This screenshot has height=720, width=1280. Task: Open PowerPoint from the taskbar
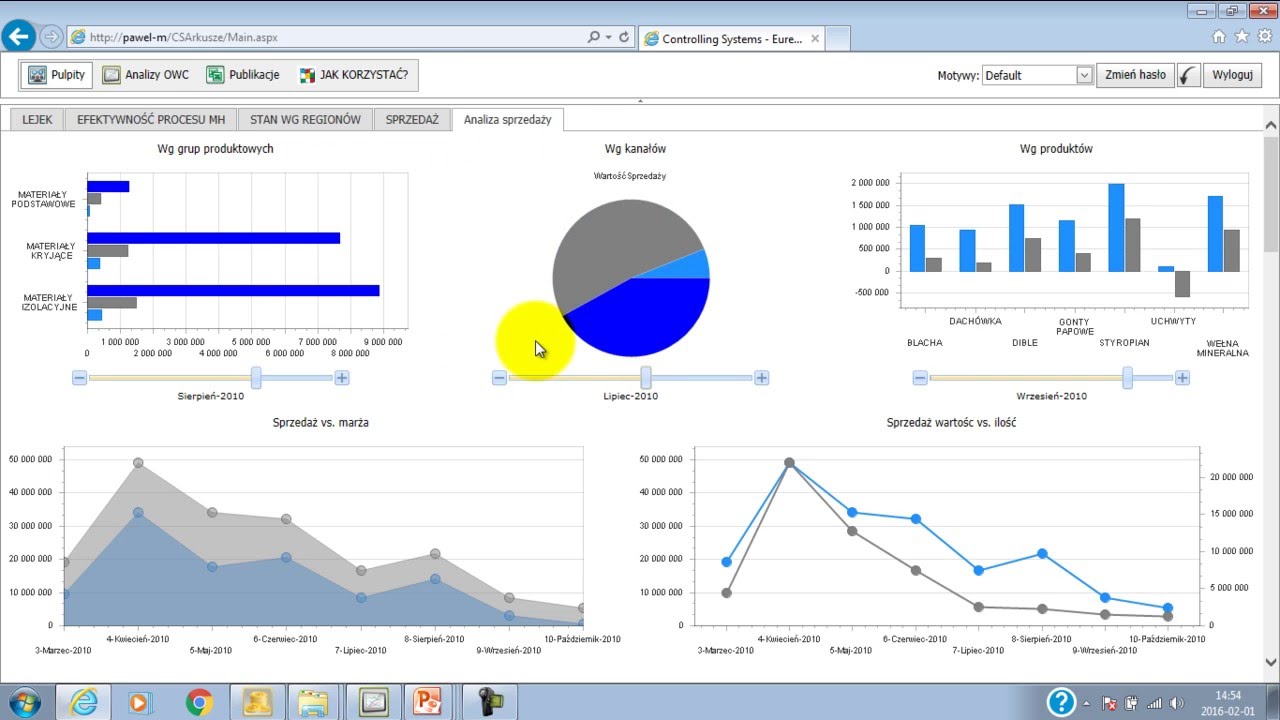[429, 702]
